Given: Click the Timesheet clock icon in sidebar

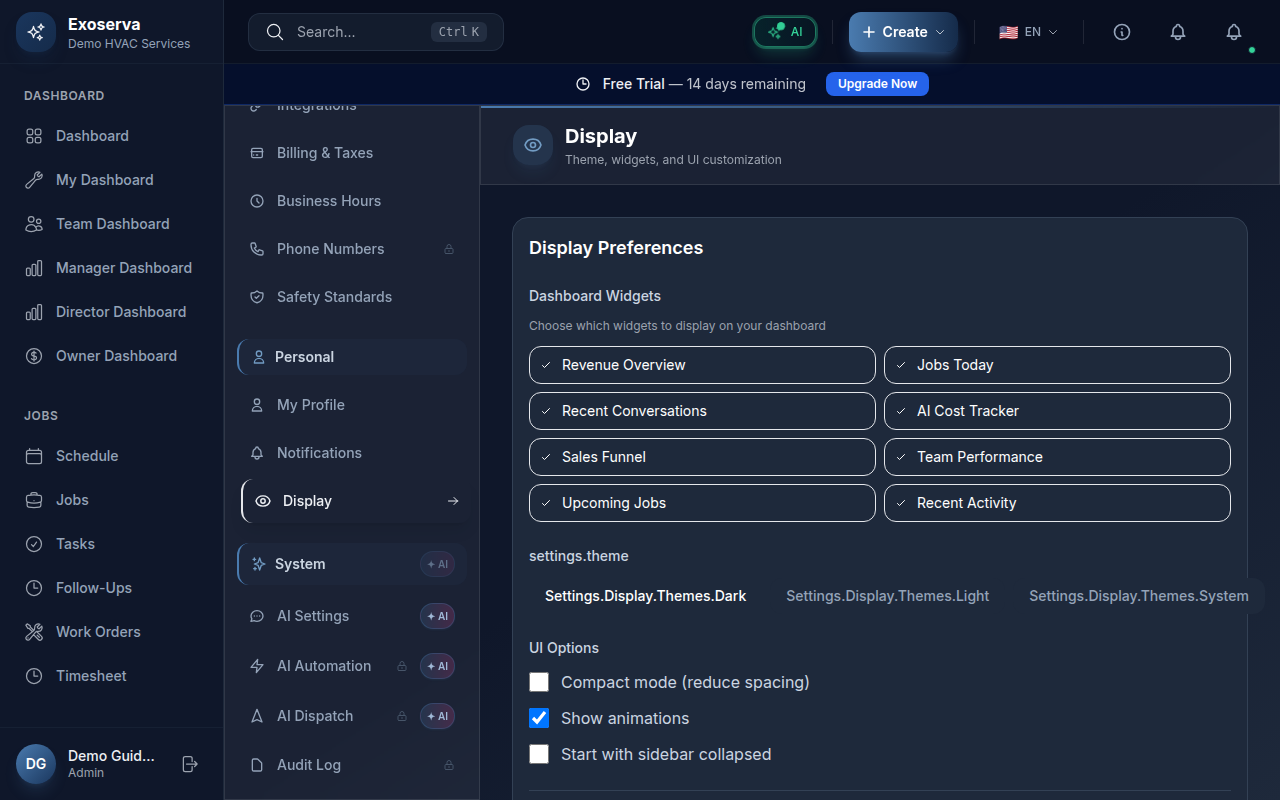Looking at the screenshot, I should 34,676.
